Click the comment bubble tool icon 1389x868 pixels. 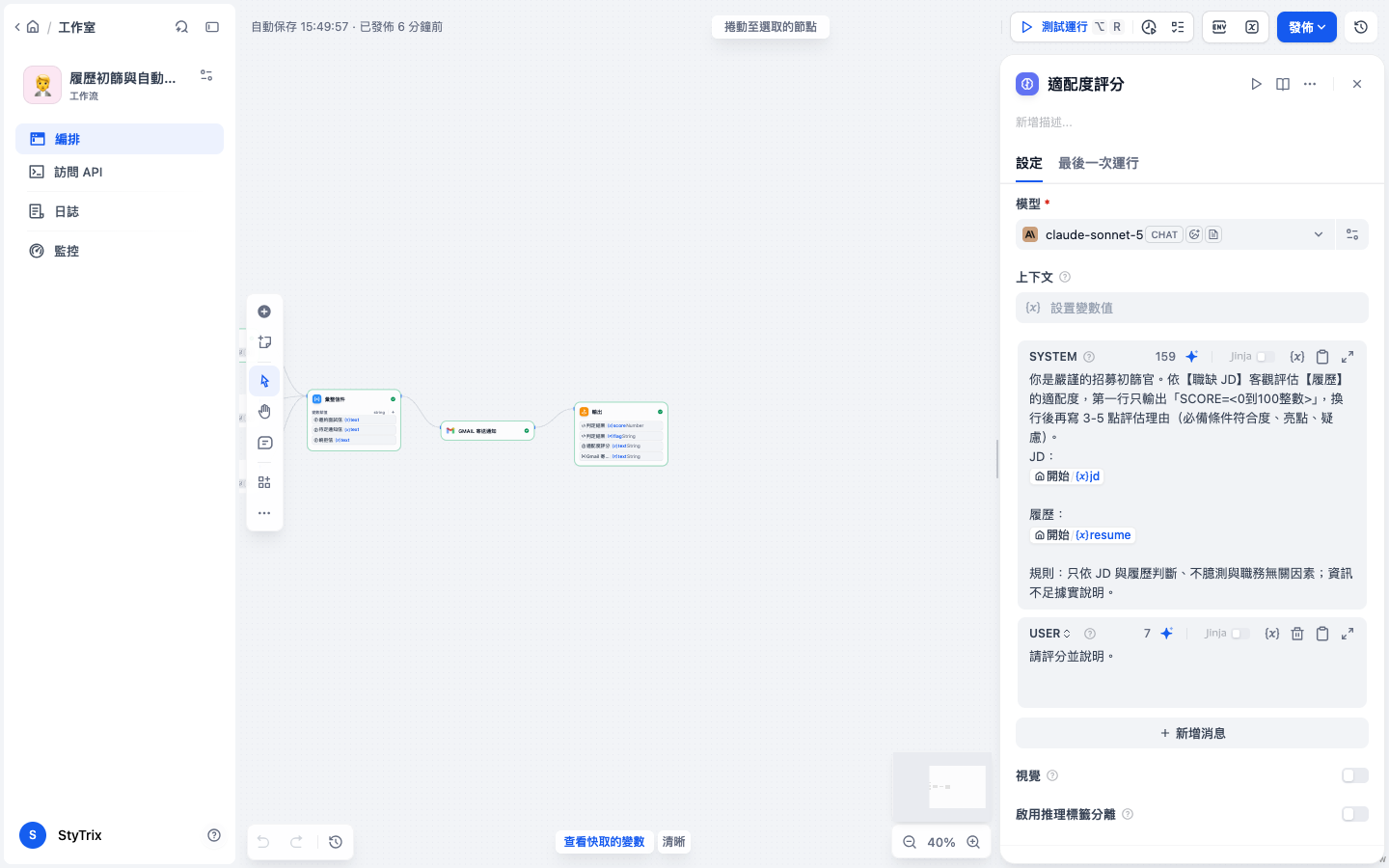pos(264,443)
